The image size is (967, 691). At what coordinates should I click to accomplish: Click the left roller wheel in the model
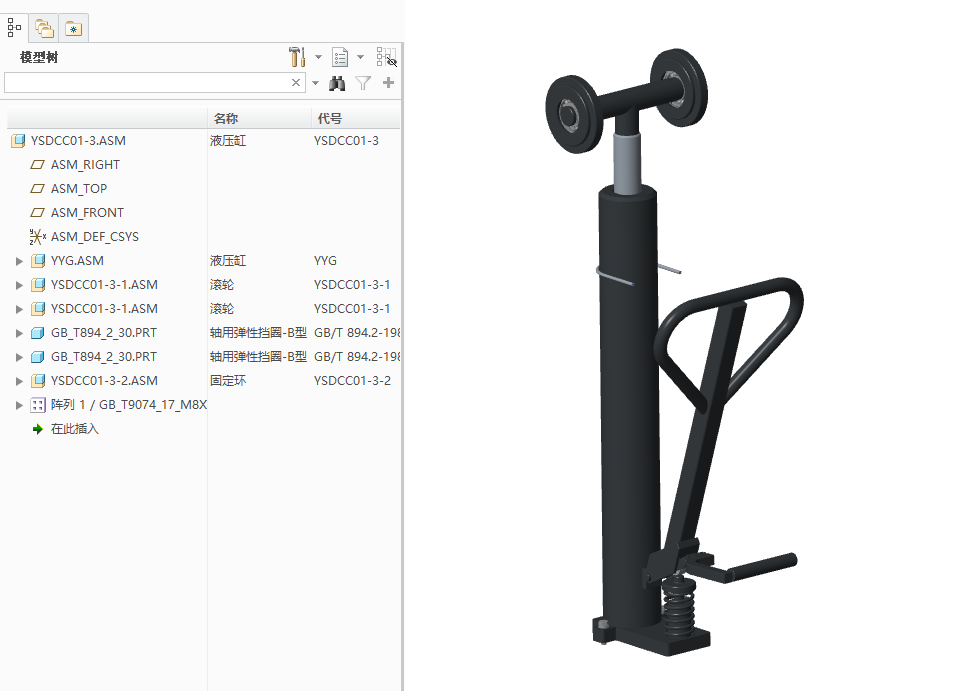pyautogui.click(x=574, y=114)
